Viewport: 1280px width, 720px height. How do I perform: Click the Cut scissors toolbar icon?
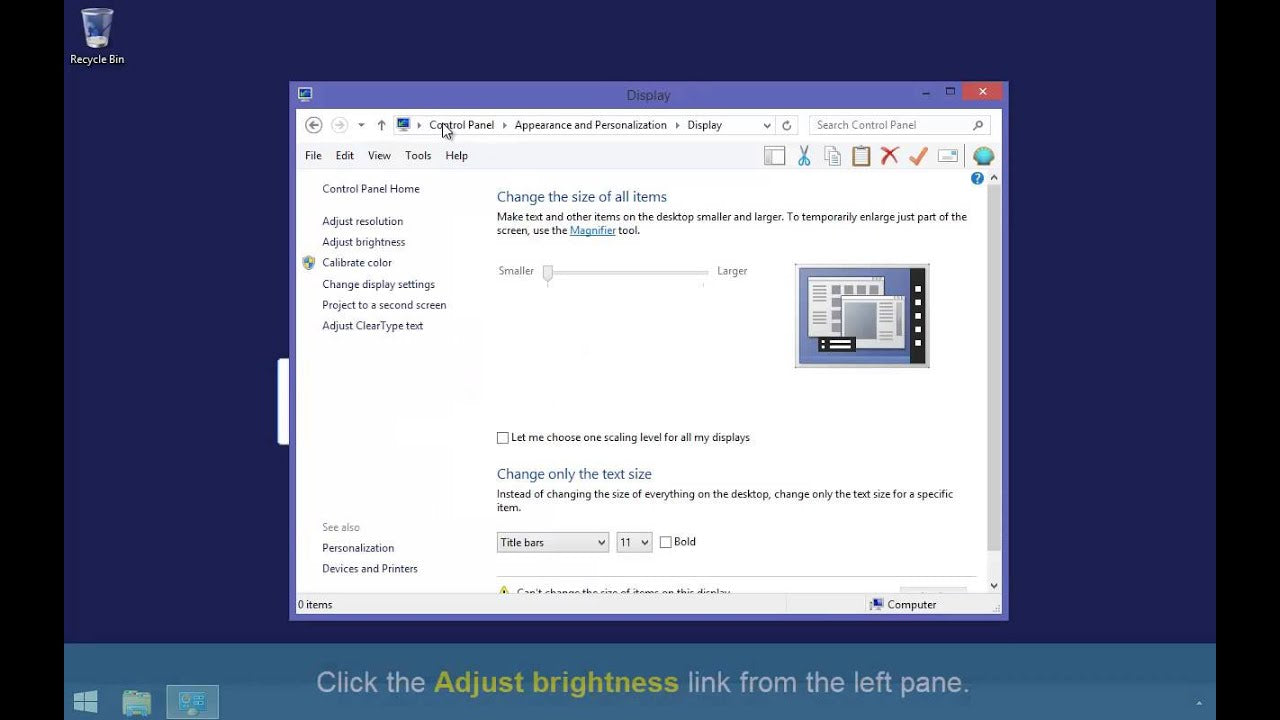[804, 156]
